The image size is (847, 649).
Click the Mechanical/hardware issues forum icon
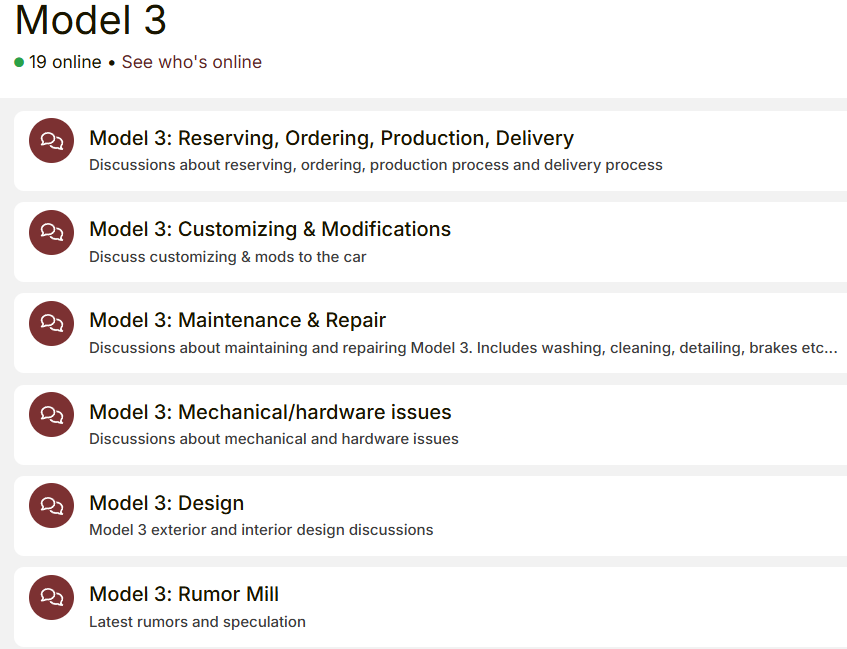coord(51,415)
